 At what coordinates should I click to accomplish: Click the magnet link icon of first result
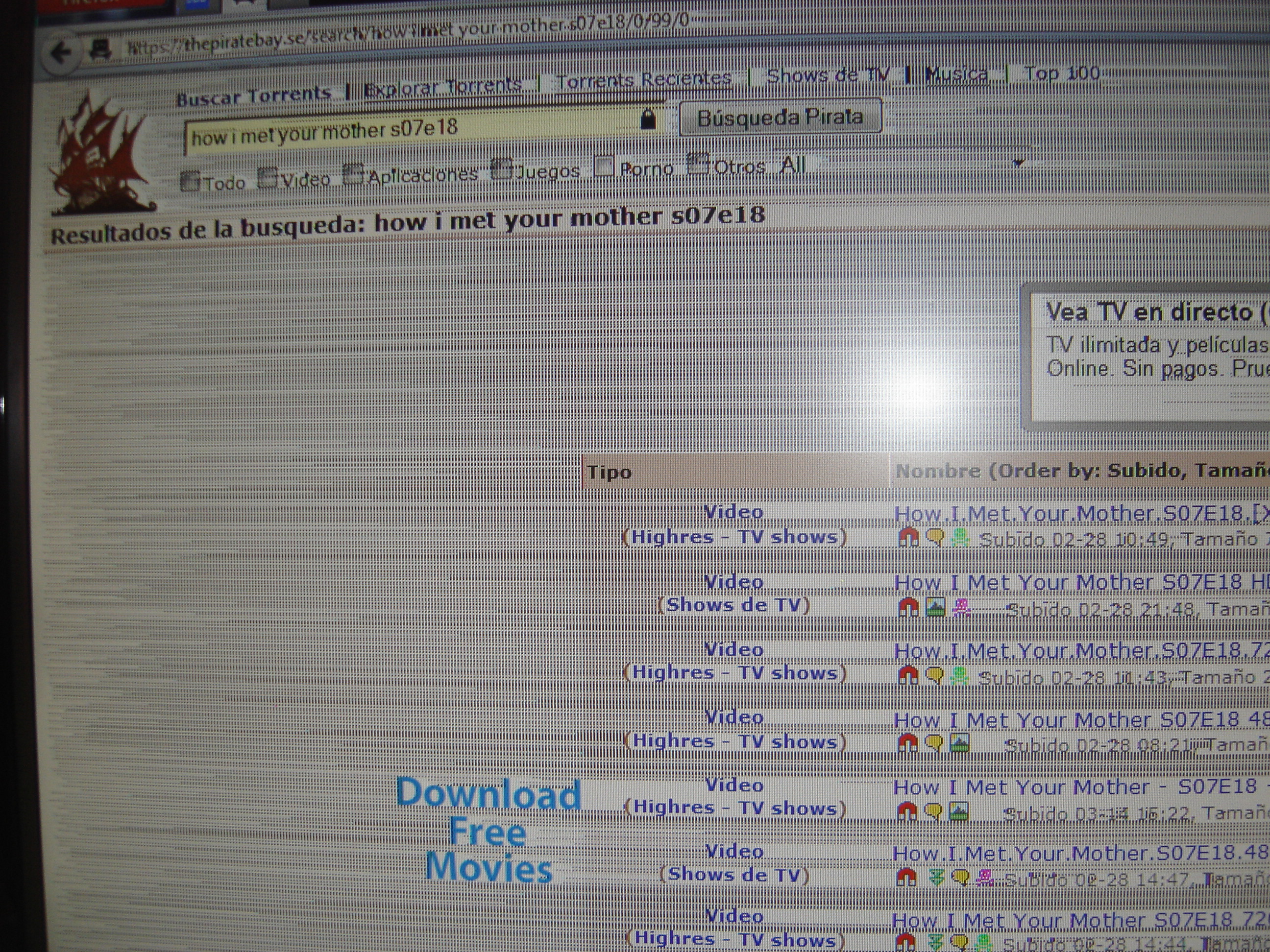point(908,538)
